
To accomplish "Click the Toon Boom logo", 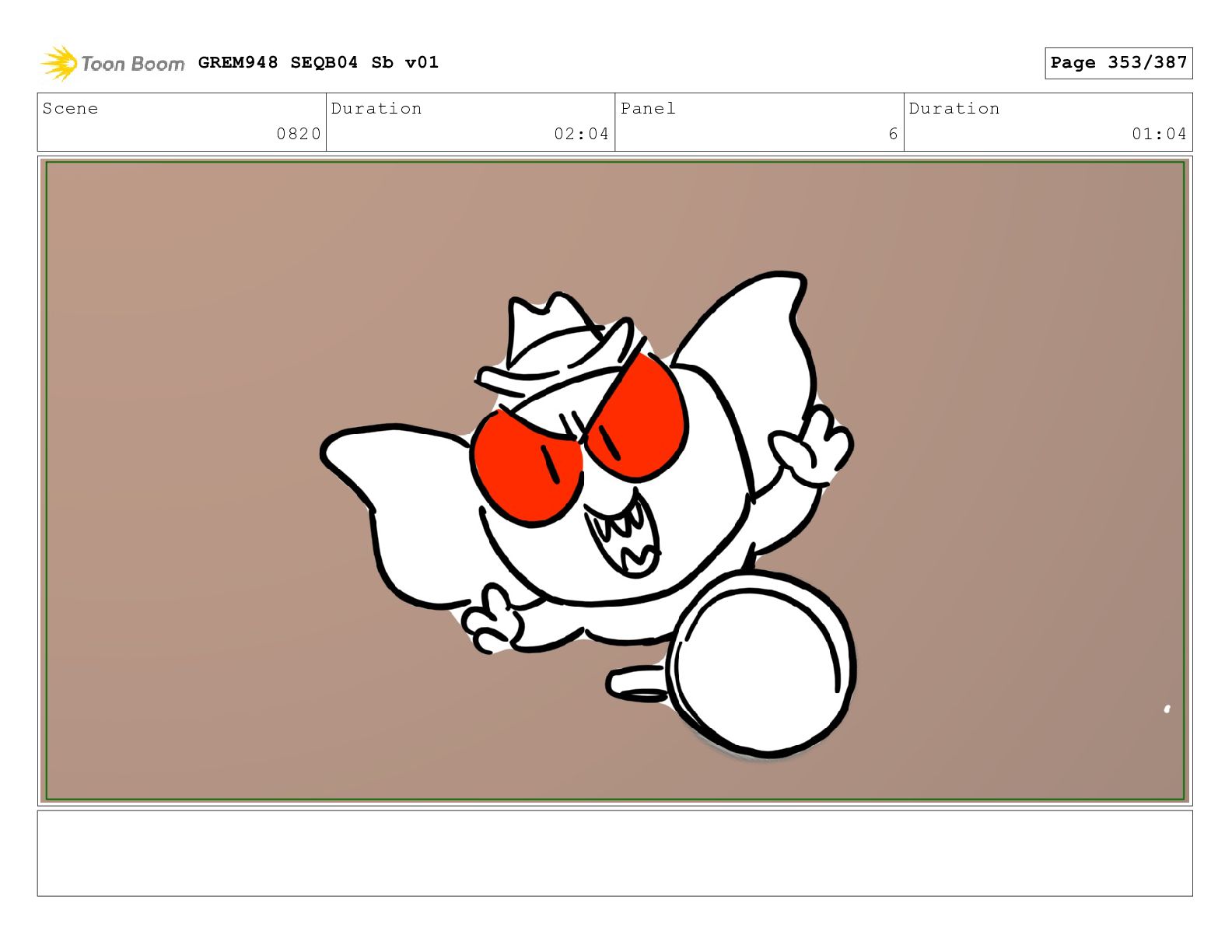I will [x=113, y=63].
